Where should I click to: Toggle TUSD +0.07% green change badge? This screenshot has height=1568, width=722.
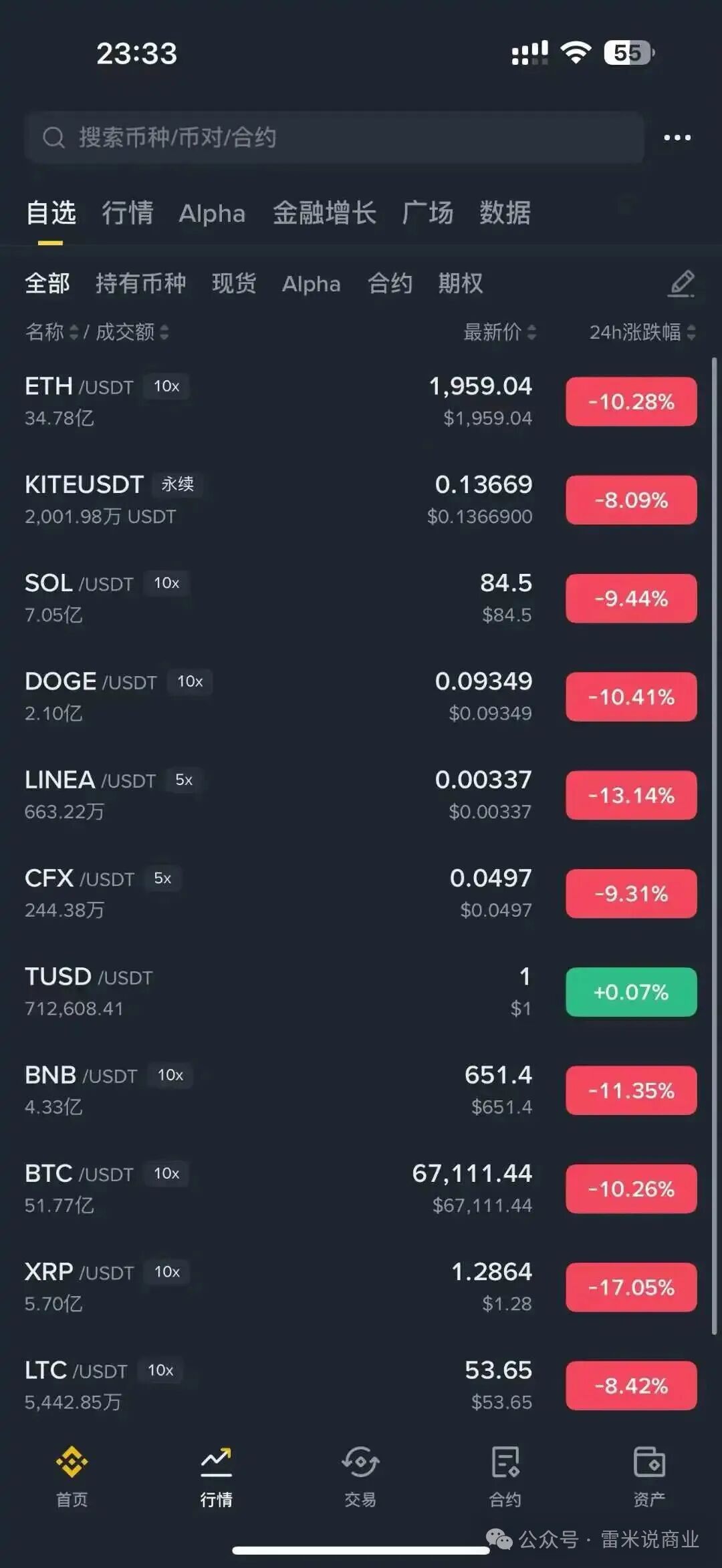(x=631, y=992)
